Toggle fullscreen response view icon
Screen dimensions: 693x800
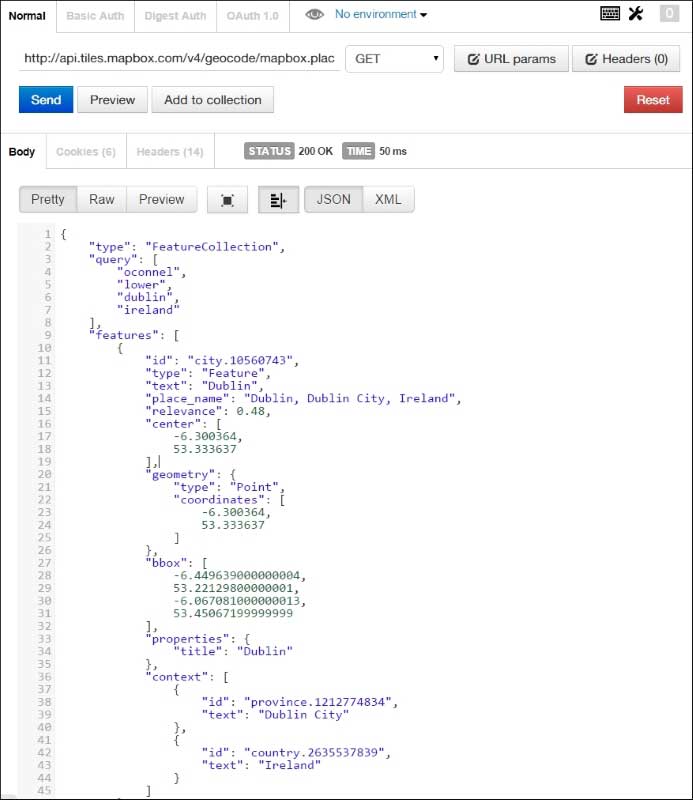(227, 200)
